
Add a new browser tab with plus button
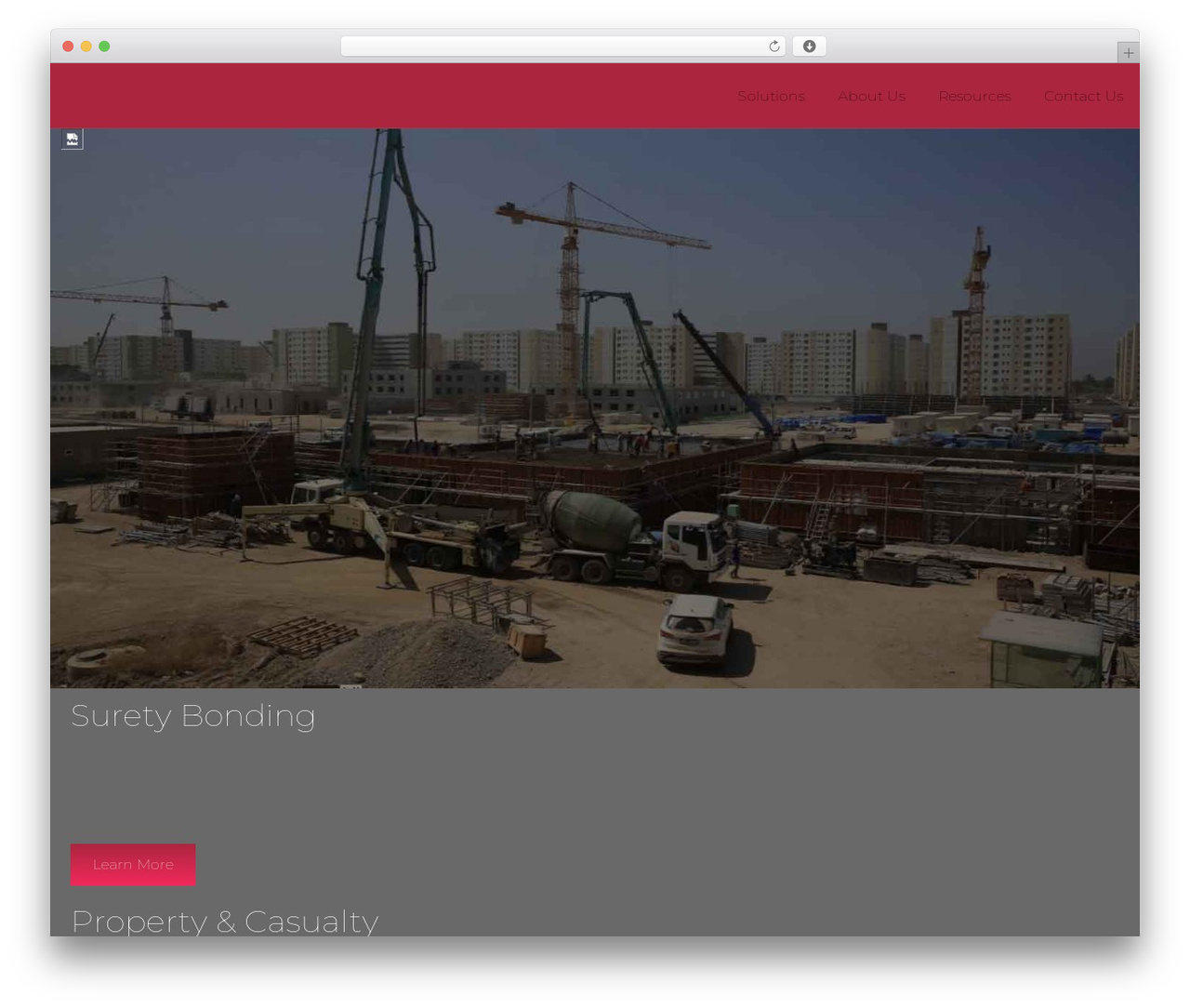[x=1128, y=53]
